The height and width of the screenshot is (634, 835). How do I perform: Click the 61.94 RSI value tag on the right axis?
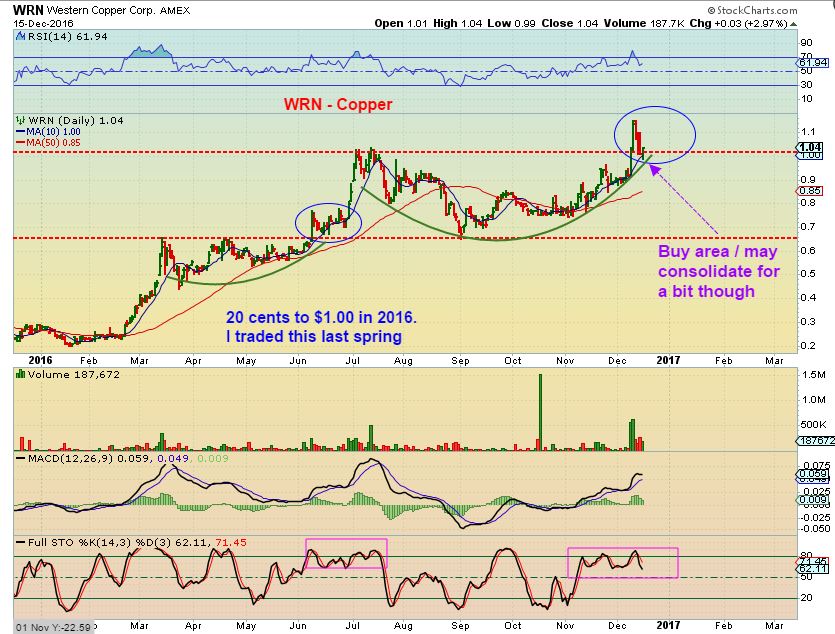coord(813,62)
